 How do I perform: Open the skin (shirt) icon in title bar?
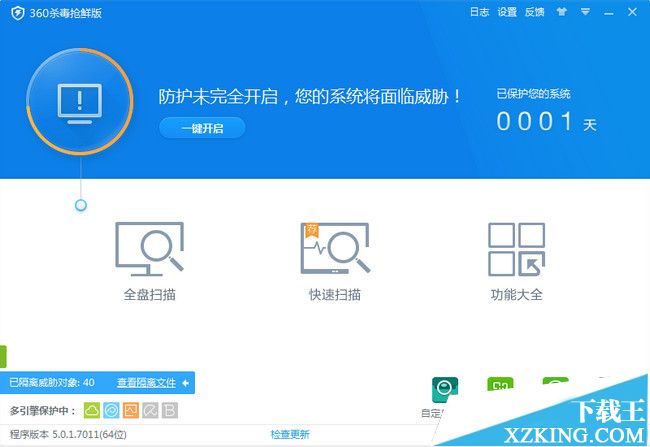563,12
